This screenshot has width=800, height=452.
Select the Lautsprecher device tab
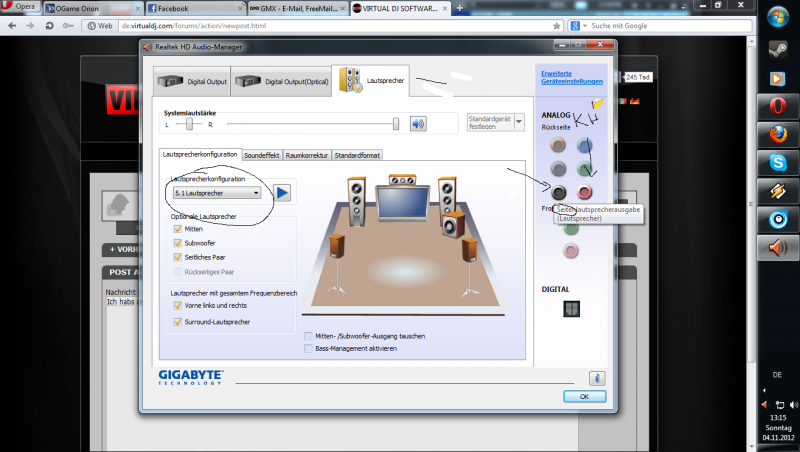(370, 80)
